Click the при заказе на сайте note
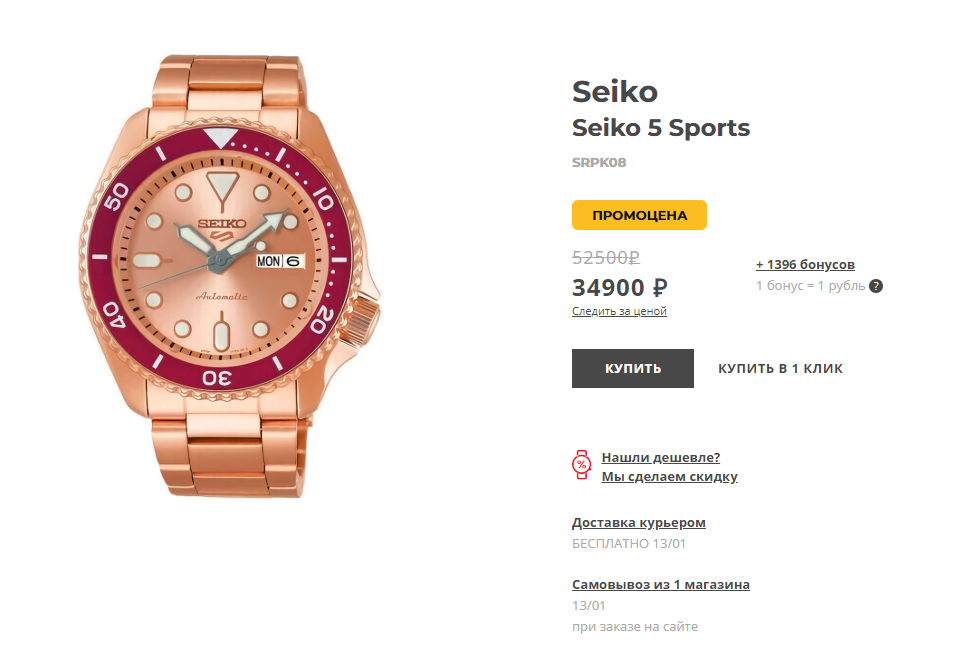Viewport: 967px width, 672px height. [634, 627]
